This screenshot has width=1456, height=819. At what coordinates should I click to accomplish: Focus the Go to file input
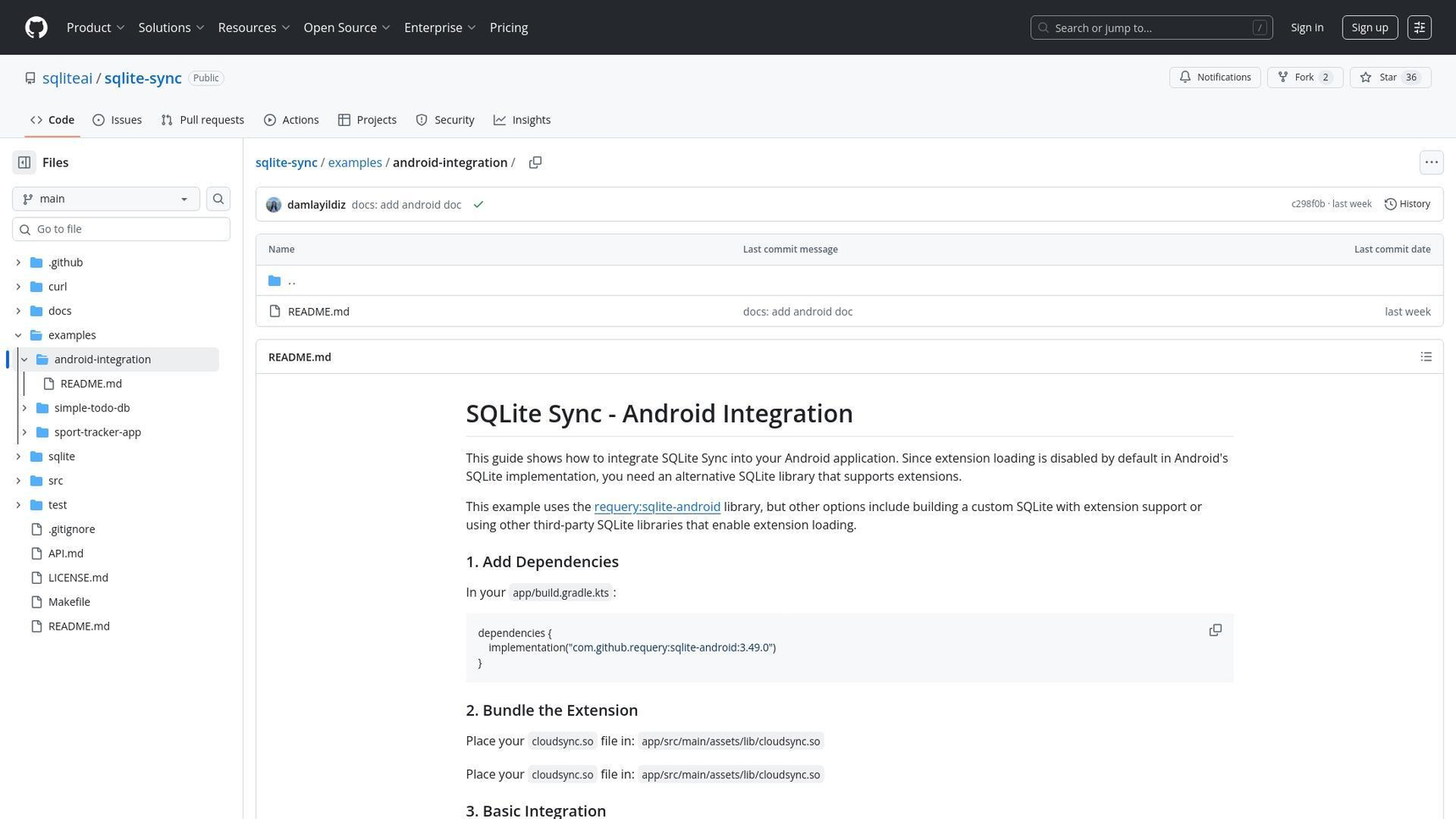tap(121, 229)
